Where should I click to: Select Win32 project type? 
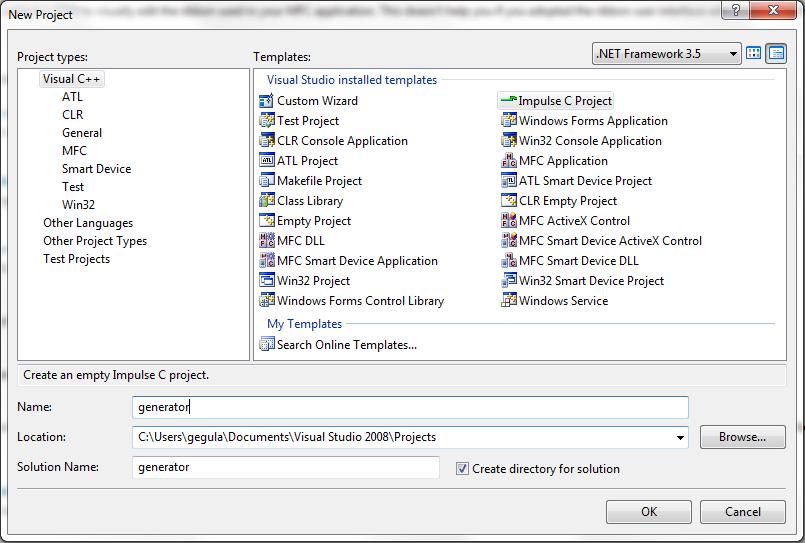tap(78, 205)
